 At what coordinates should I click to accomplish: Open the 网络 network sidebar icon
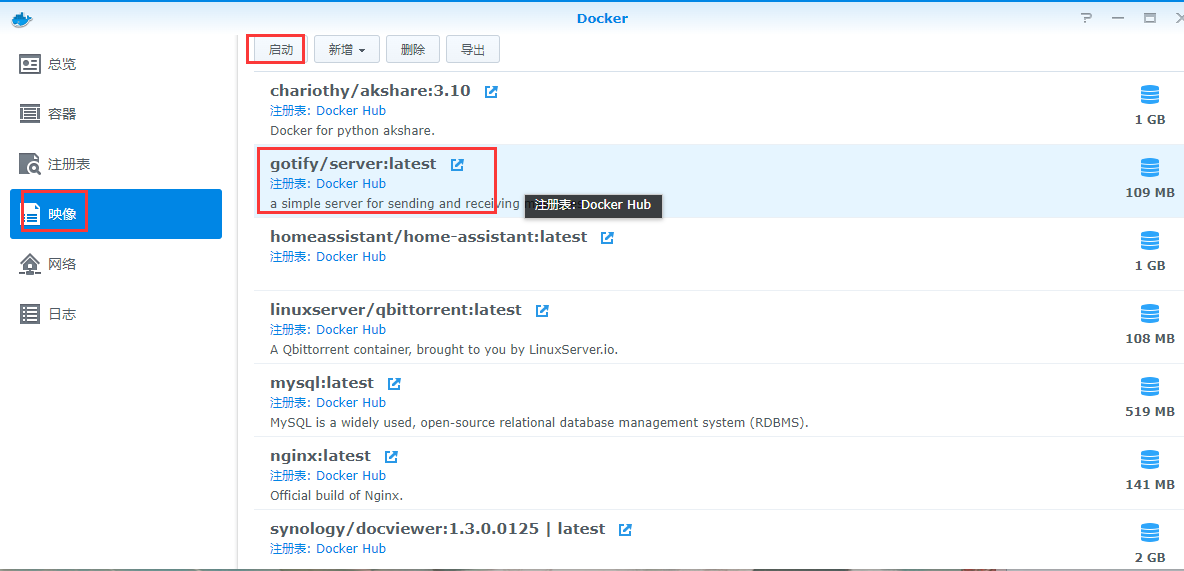(29, 264)
